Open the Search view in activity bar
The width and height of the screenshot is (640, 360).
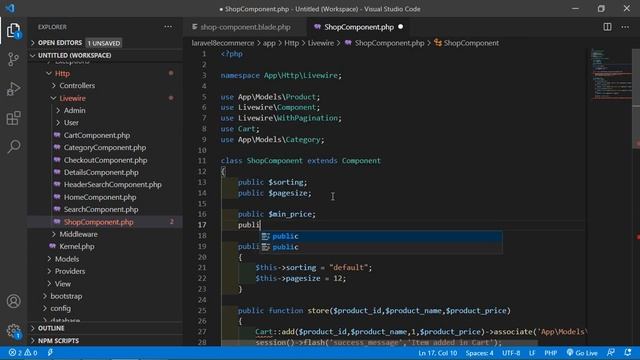[x=13, y=146]
